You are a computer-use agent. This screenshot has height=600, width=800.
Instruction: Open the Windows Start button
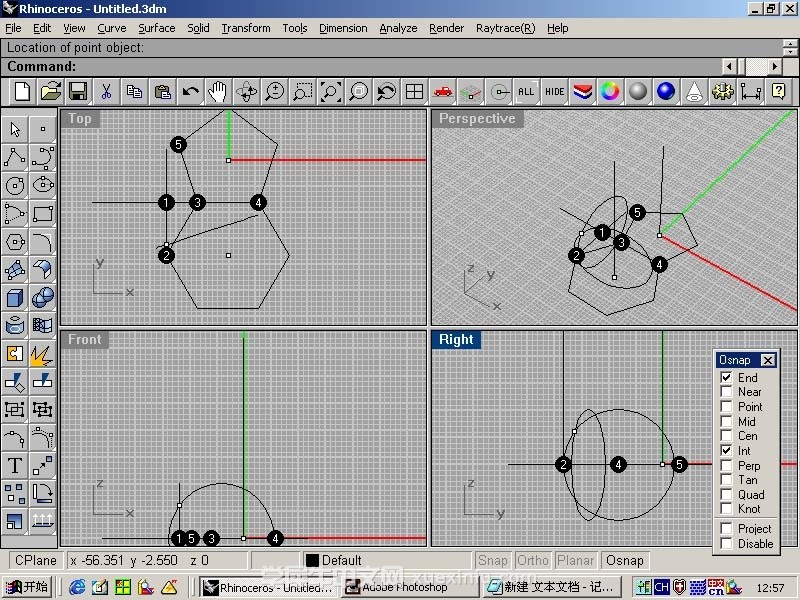(x=28, y=587)
